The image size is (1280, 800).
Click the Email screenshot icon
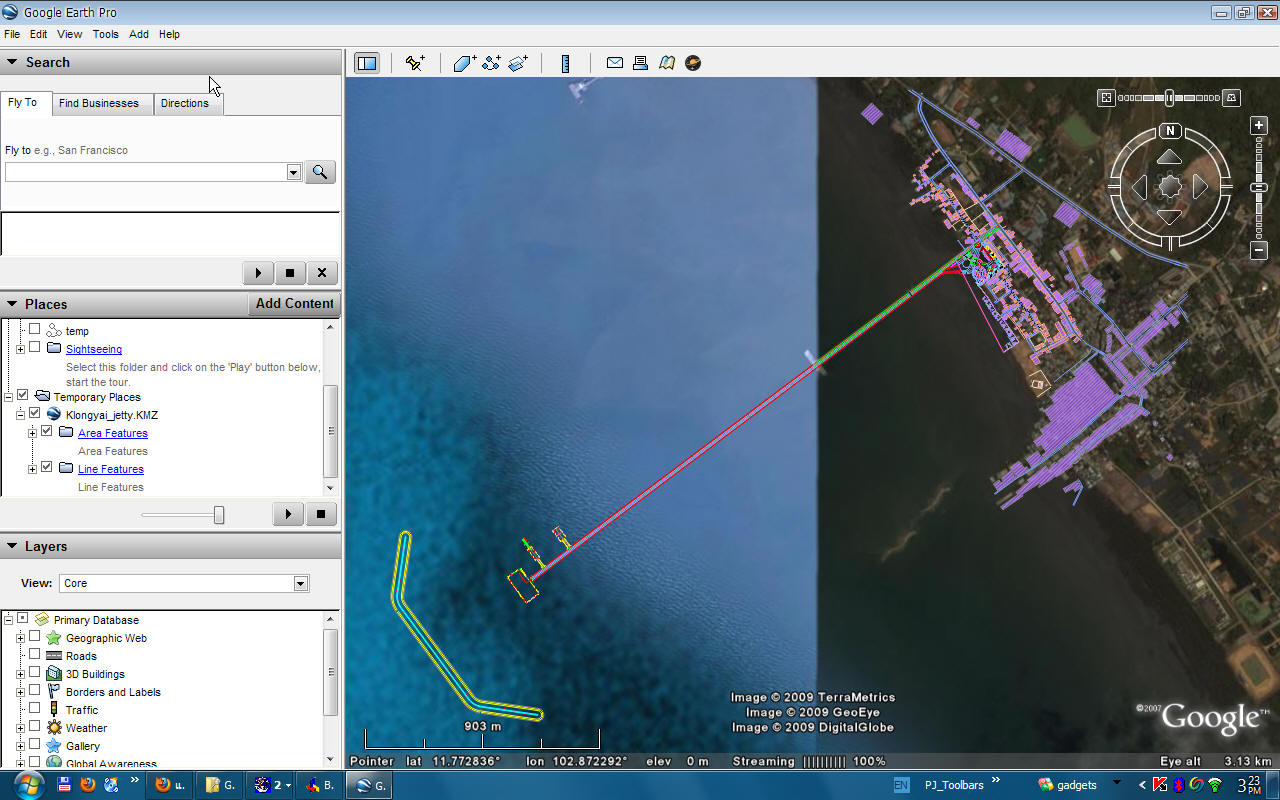[x=614, y=63]
